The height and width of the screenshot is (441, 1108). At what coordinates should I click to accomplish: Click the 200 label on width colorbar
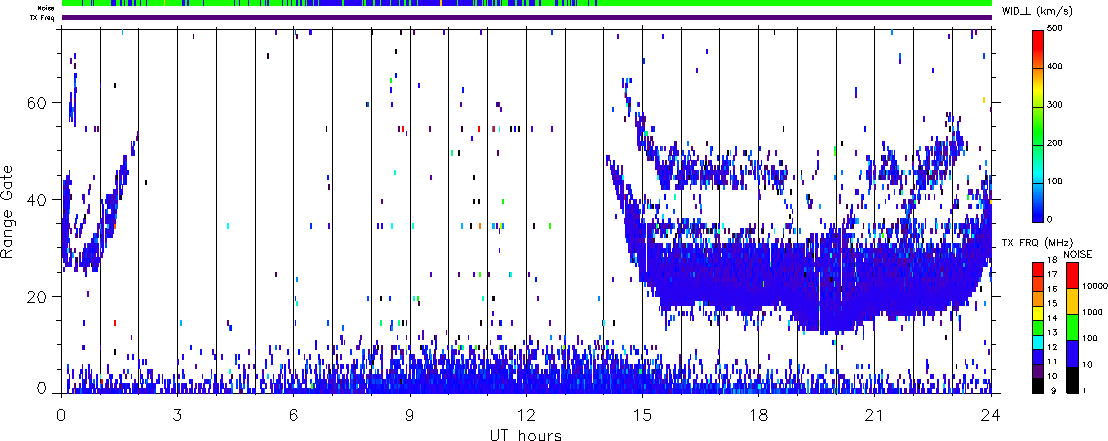[x=1055, y=143]
